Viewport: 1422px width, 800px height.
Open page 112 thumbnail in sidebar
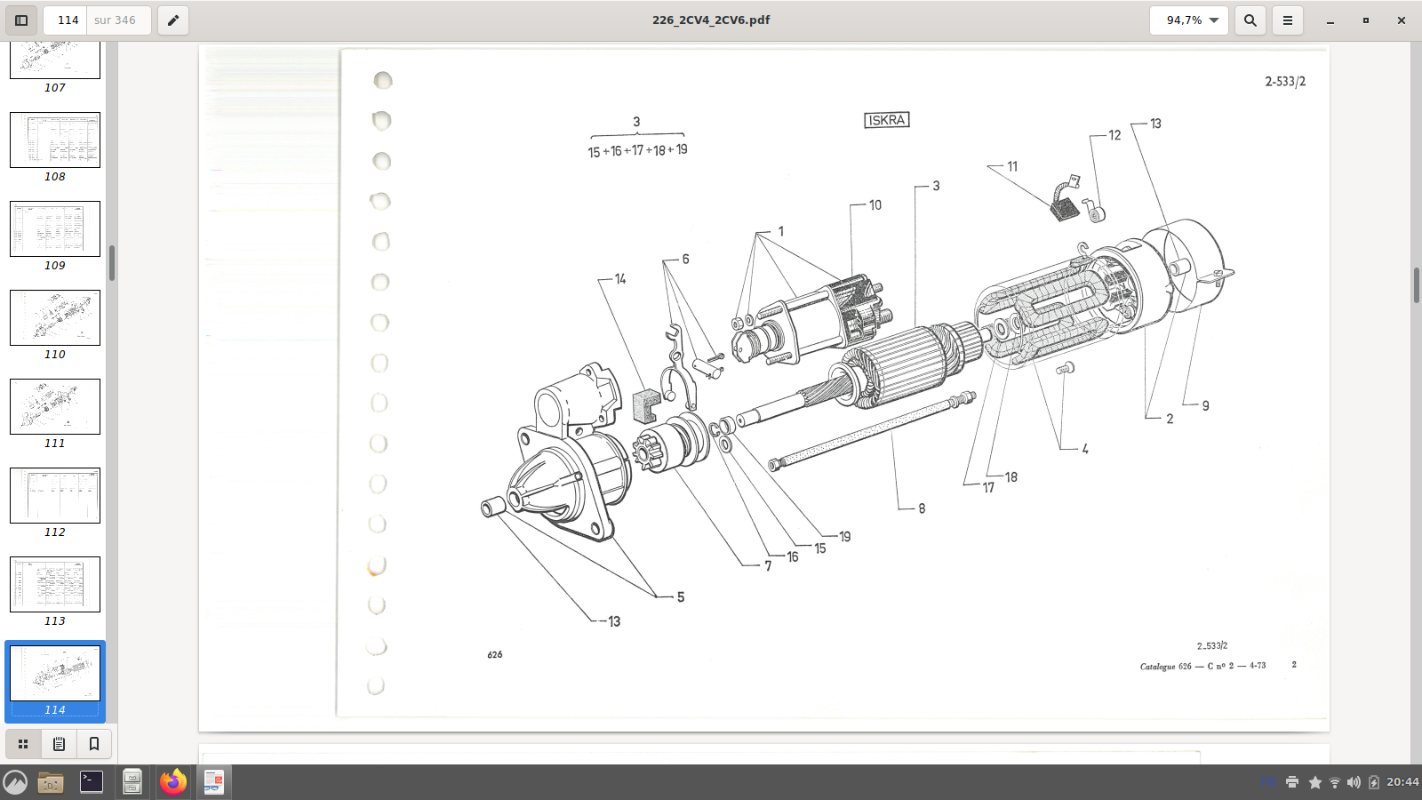tap(55, 496)
